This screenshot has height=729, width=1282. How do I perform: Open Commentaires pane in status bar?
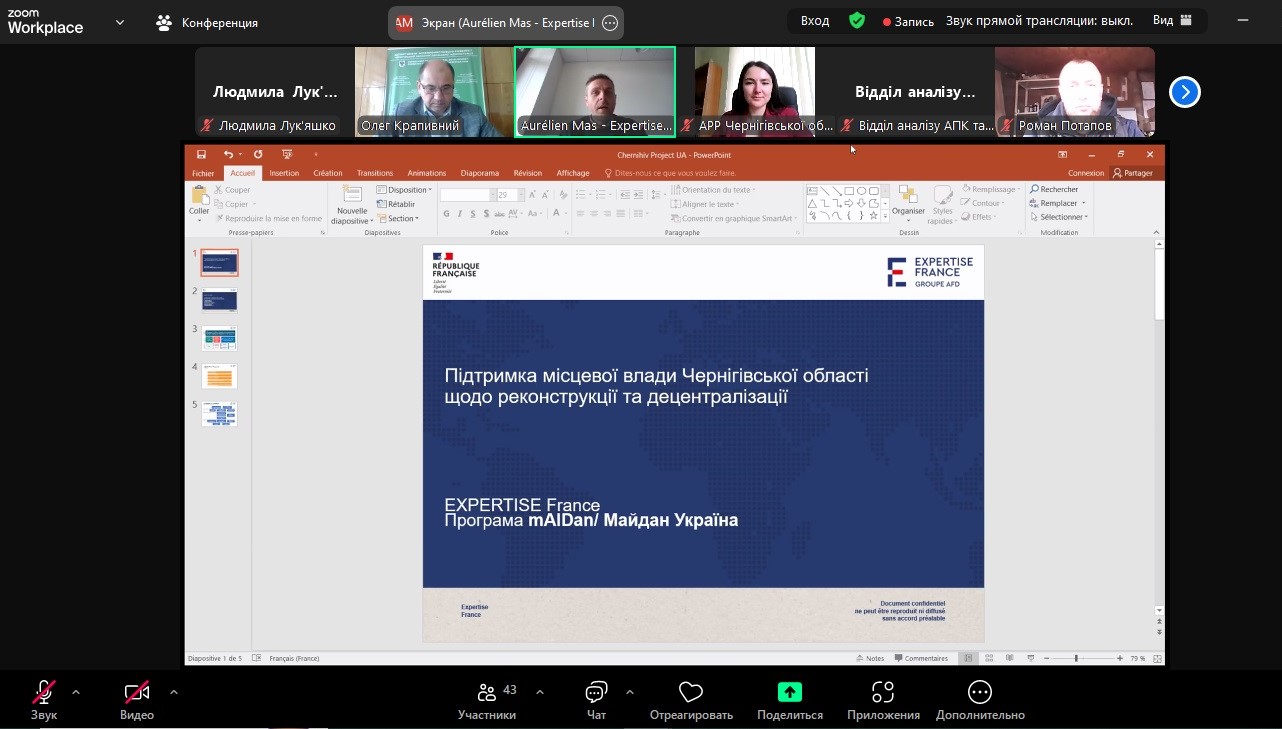click(922, 658)
